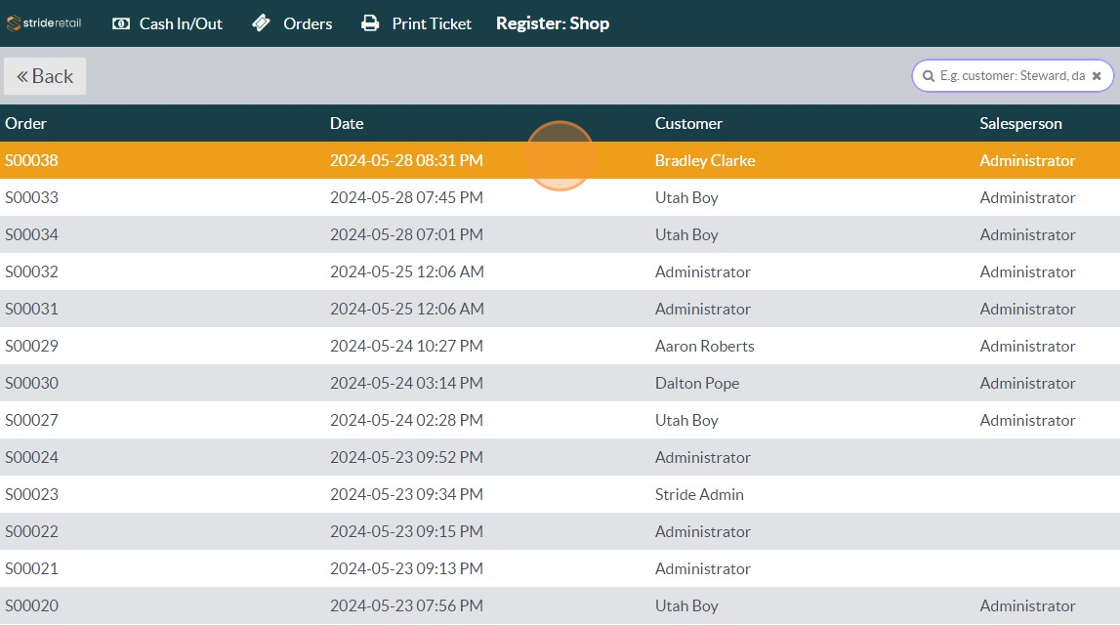Screen dimensions: 1120x625
Task: Click the Customer column header
Action: 688,123
